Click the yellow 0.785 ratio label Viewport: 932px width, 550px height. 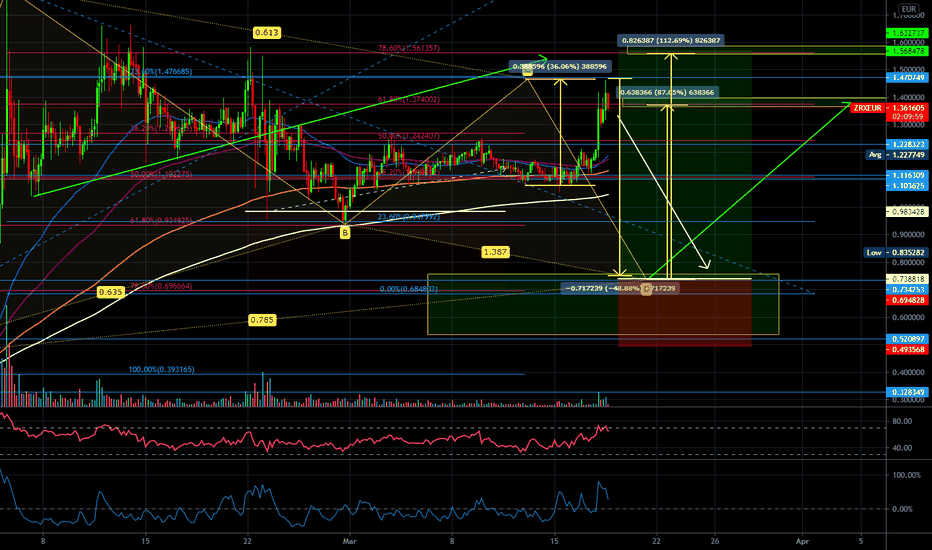(262, 320)
